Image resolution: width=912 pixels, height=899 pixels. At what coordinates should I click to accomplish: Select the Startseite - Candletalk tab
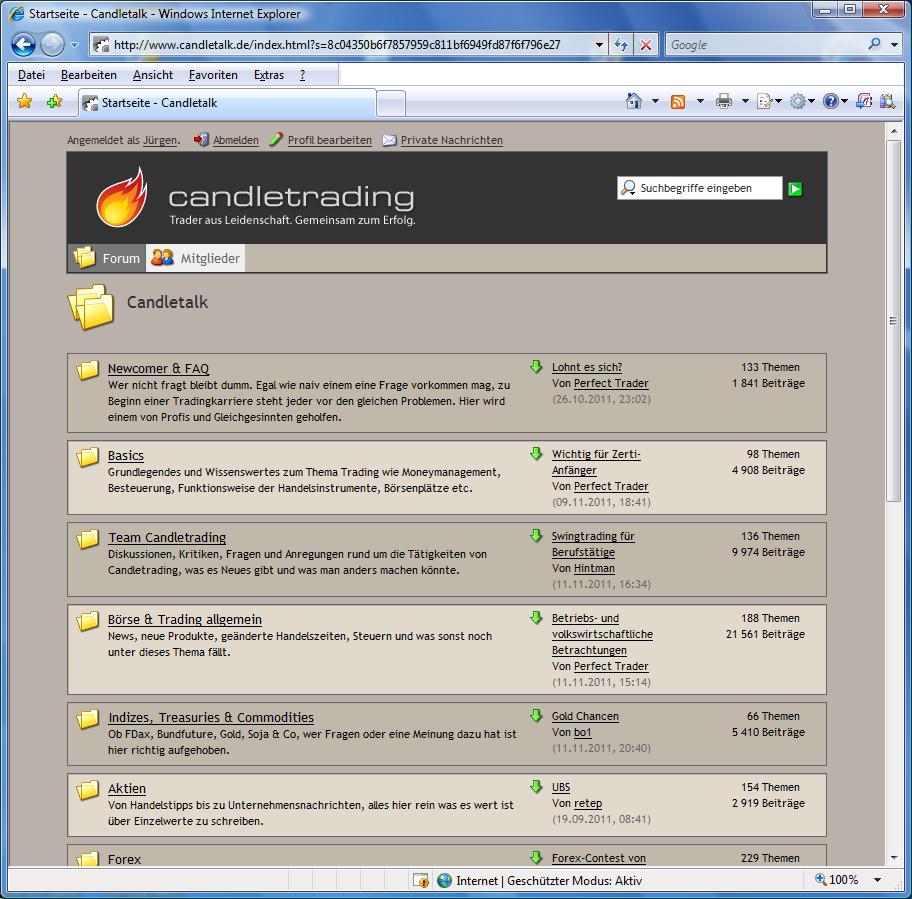tap(227, 103)
